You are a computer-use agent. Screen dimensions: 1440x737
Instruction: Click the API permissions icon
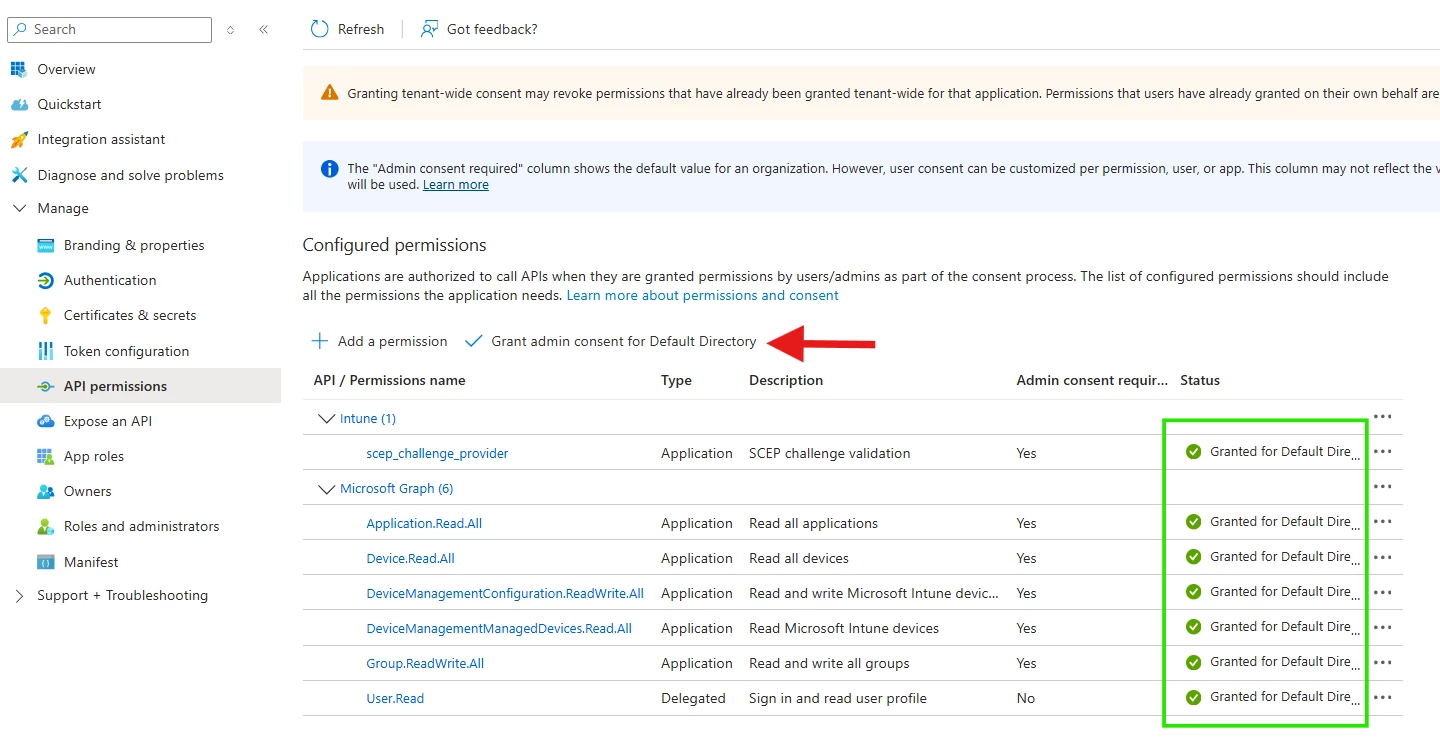click(x=45, y=386)
